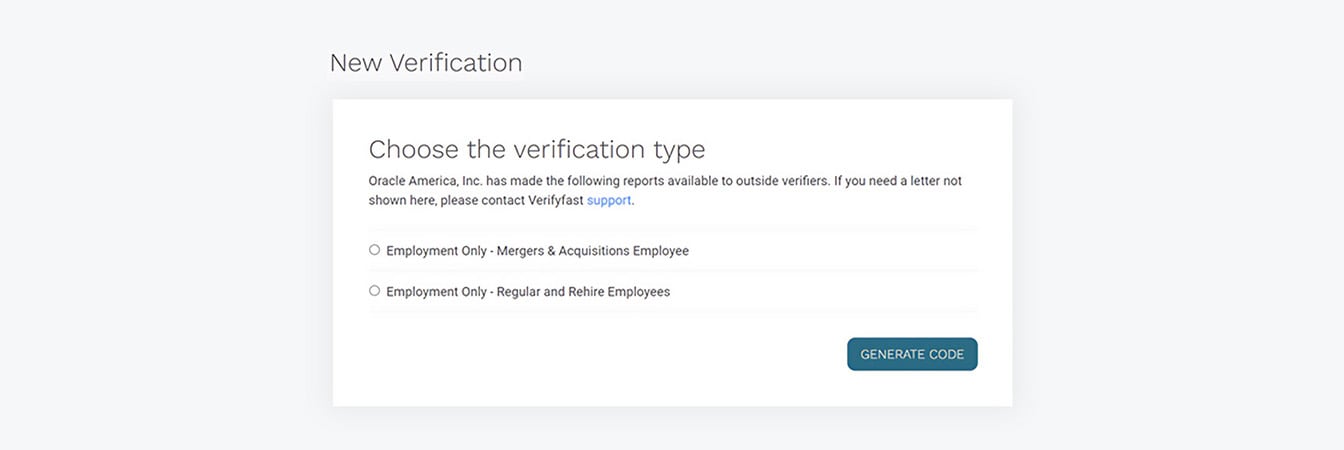Click the 'outside verifiers' phrase in description
Viewport: 1344px width, 450px height.
pos(778,182)
